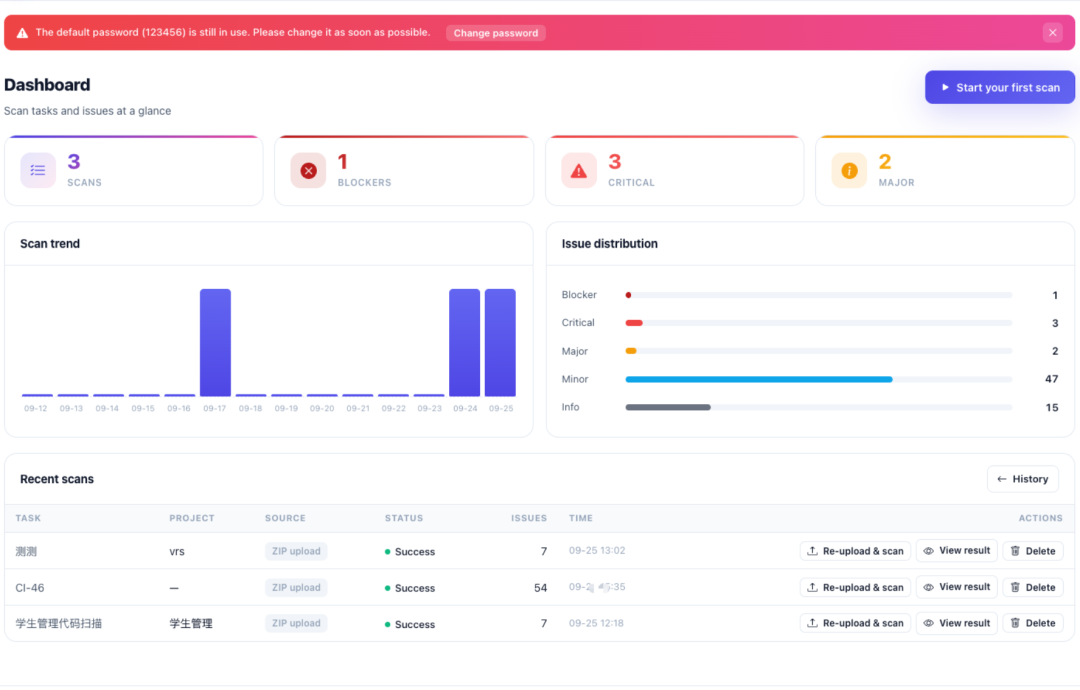
Task: Click the ZIP upload tag for 学生管理代码扫描
Action: click(296, 623)
